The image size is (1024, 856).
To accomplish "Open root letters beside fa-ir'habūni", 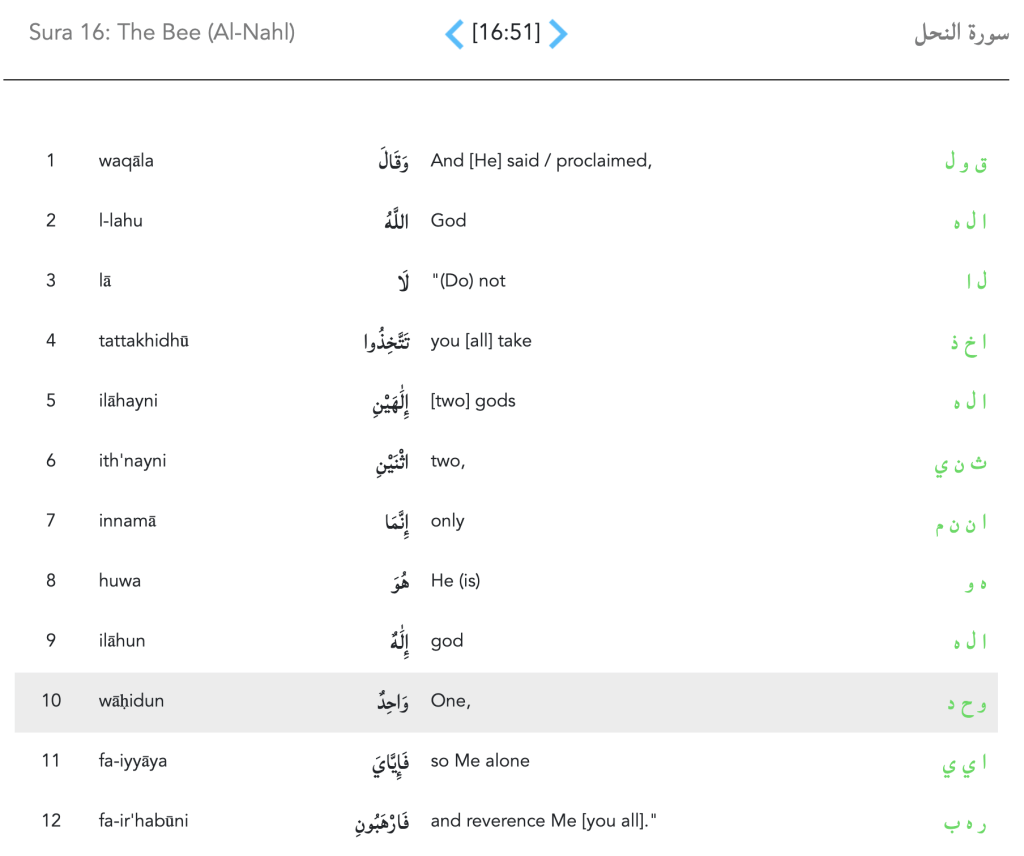I will [966, 823].
